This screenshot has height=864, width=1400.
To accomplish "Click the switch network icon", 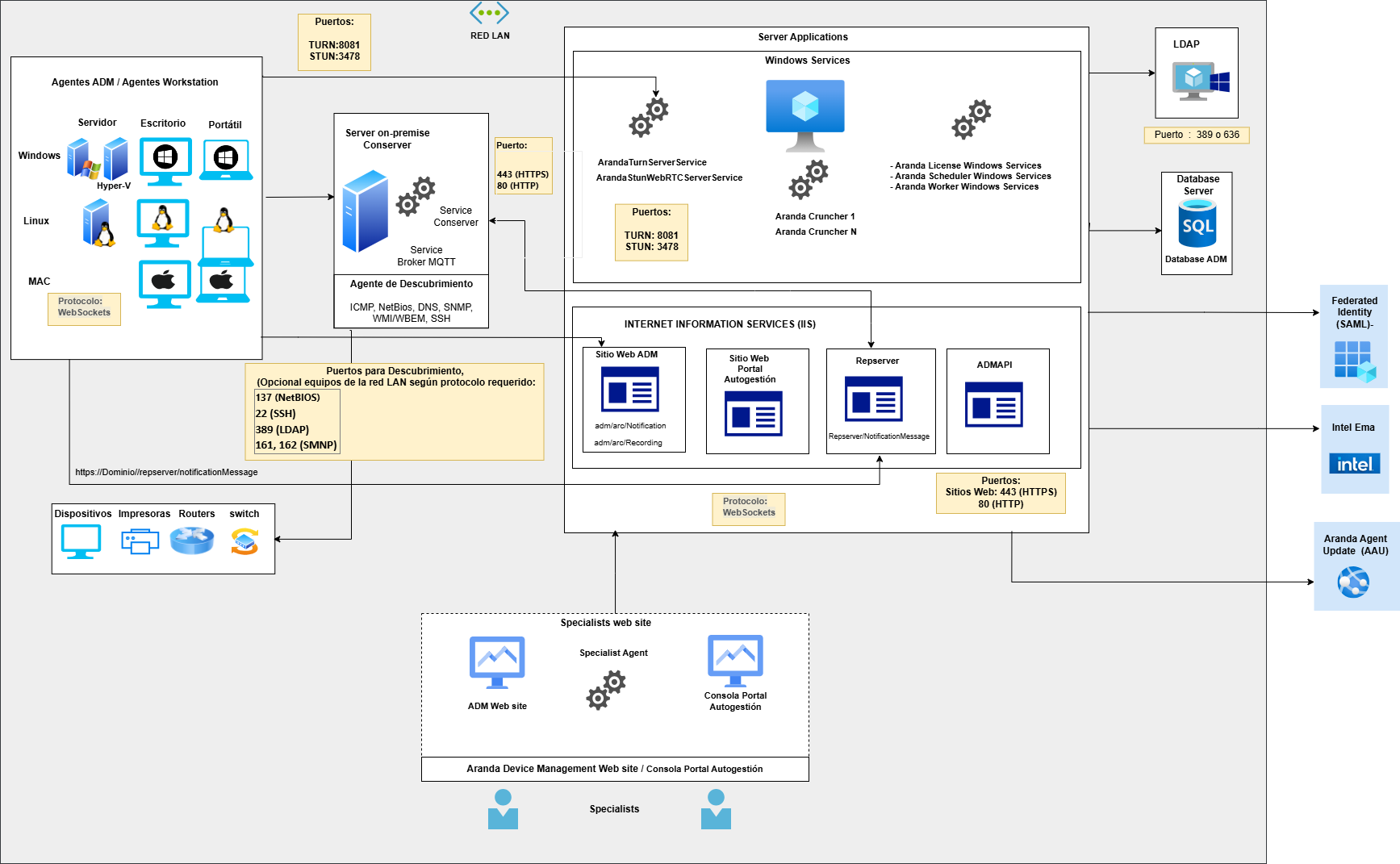I will [x=244, y=541].
